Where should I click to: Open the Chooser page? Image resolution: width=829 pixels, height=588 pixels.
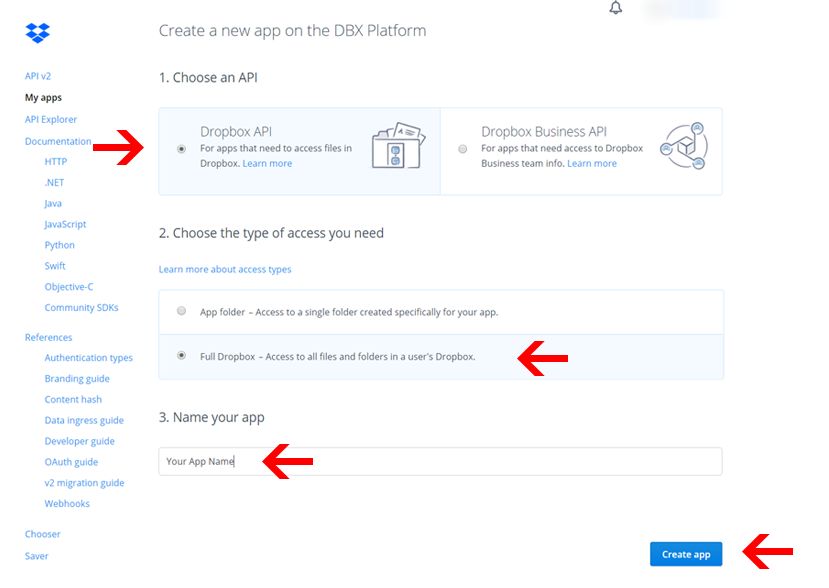click(42, 533)
